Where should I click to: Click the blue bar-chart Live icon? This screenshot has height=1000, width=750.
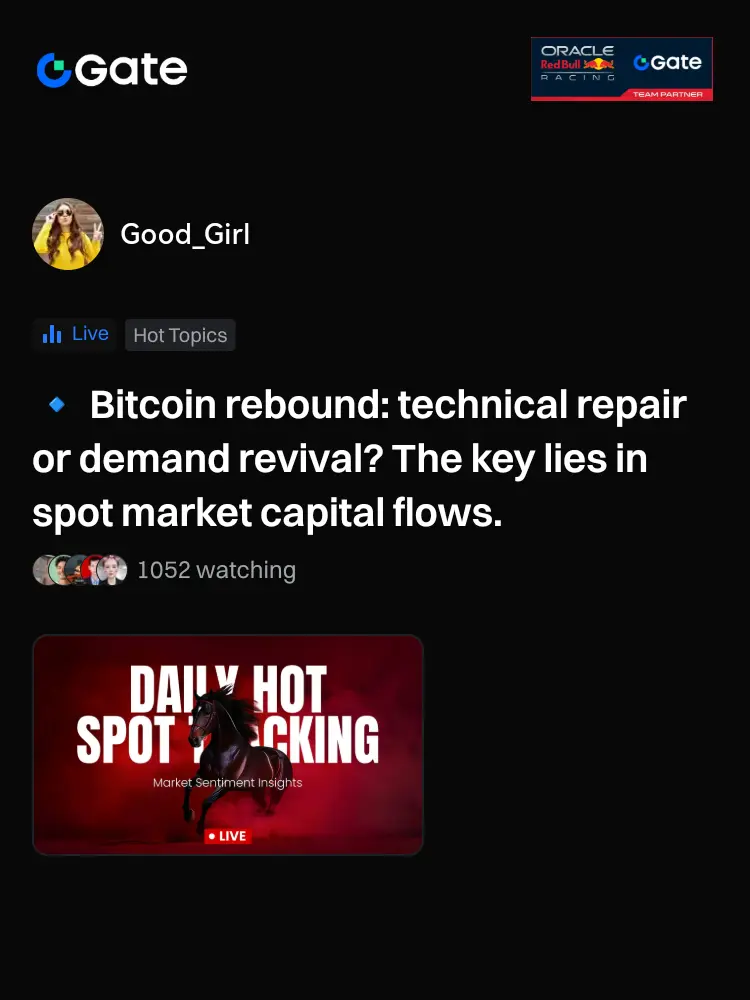click(x=52, y=334)
